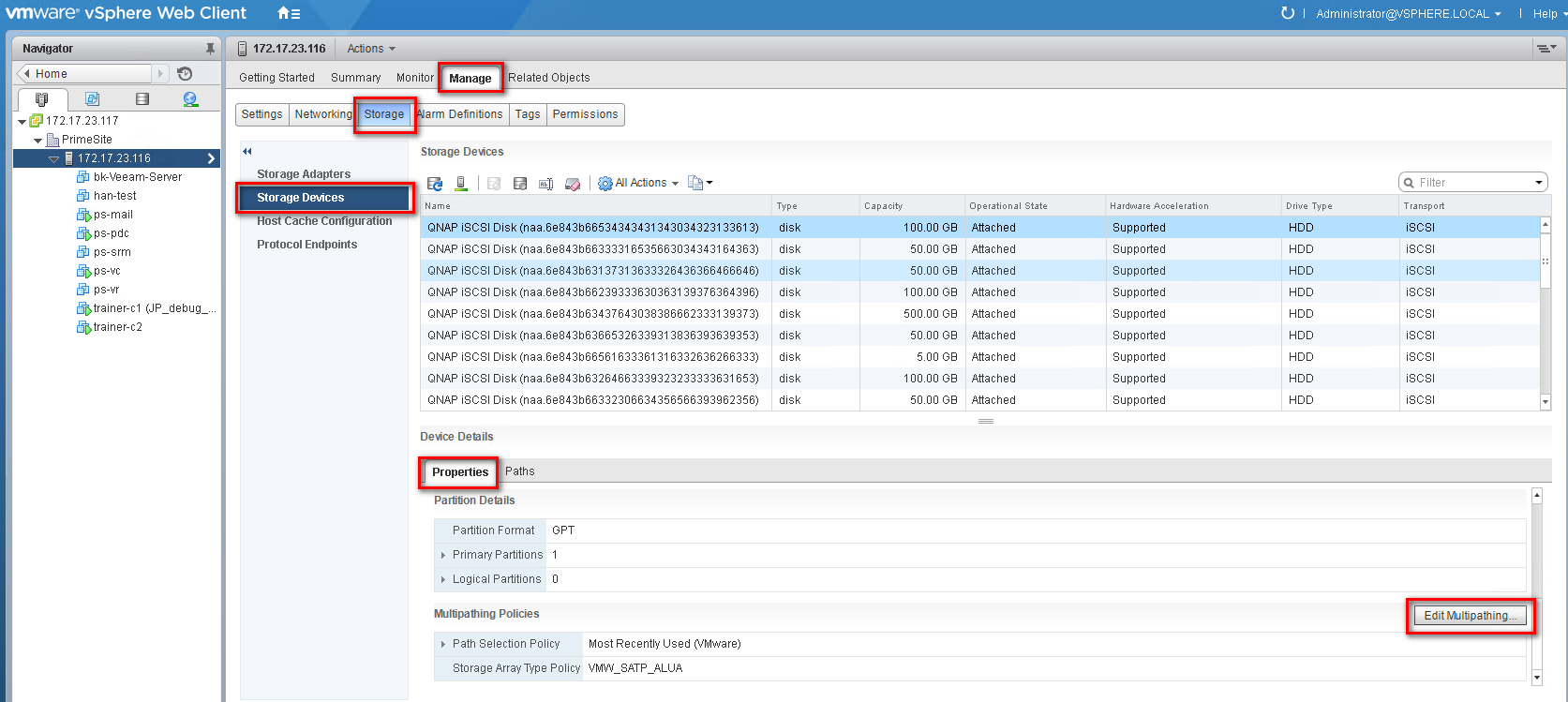1568x702 pixels.
Task: Select Host Cache Configuration in side menu
Action: point(324,221)
